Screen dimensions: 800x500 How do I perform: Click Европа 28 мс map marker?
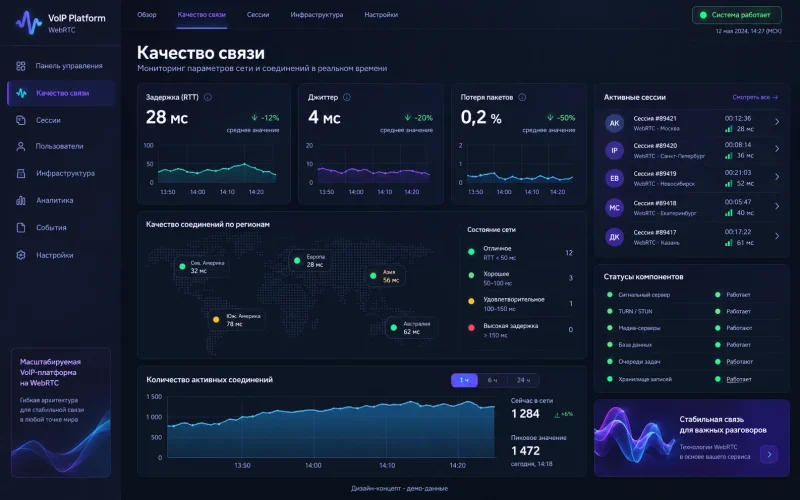pyautogui.click(x=310, y=261)
